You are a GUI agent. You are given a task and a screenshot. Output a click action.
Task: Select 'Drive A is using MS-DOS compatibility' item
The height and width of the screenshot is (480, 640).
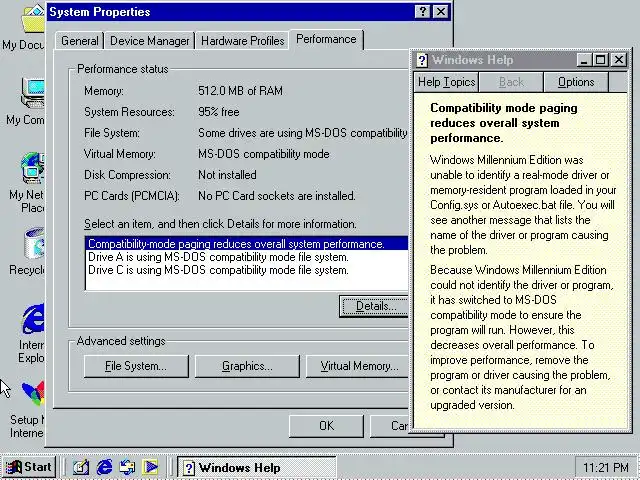(x=247, y=257)
